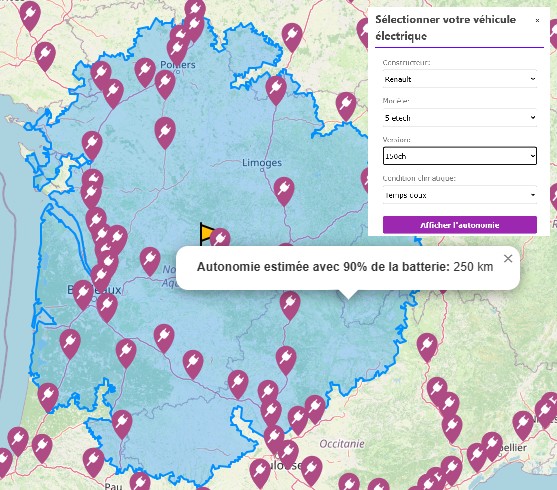Image resolution: width=557 pixels, height=490 pixels.
Task: Select the charging marker beside the yellow flag
Action: (x=220, y=238)
